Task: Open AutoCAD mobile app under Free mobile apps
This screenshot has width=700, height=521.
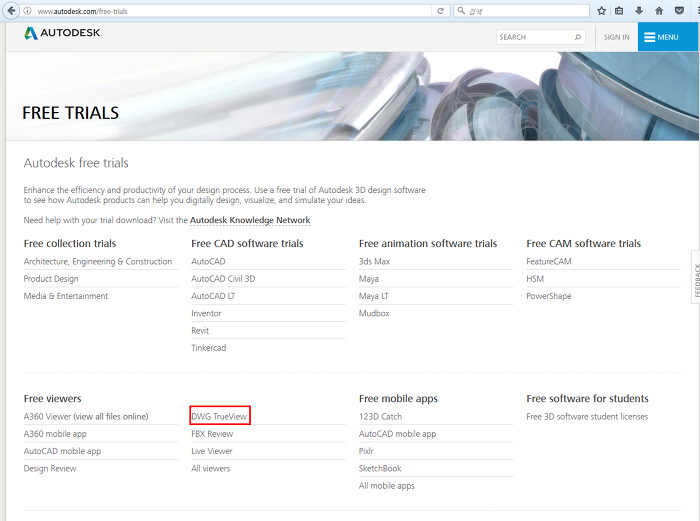Action: [x=397, y=434]
